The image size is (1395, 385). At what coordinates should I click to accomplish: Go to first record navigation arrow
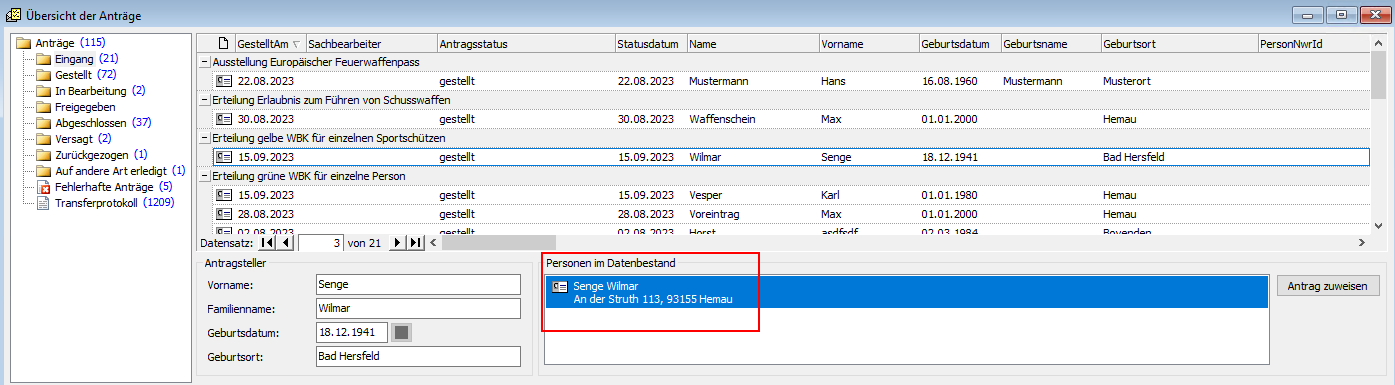(x=267, y=242)
